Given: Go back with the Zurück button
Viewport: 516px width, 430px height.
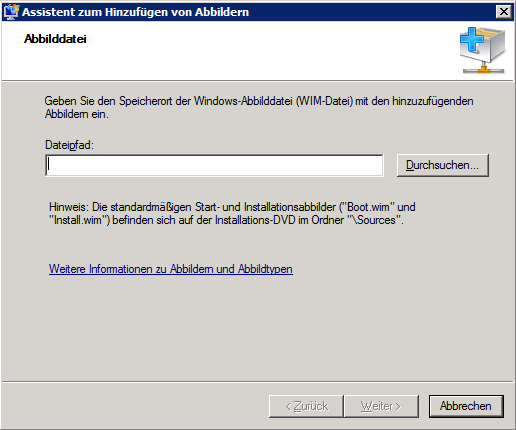Looking at the screenshot, I should click(306, 406).
